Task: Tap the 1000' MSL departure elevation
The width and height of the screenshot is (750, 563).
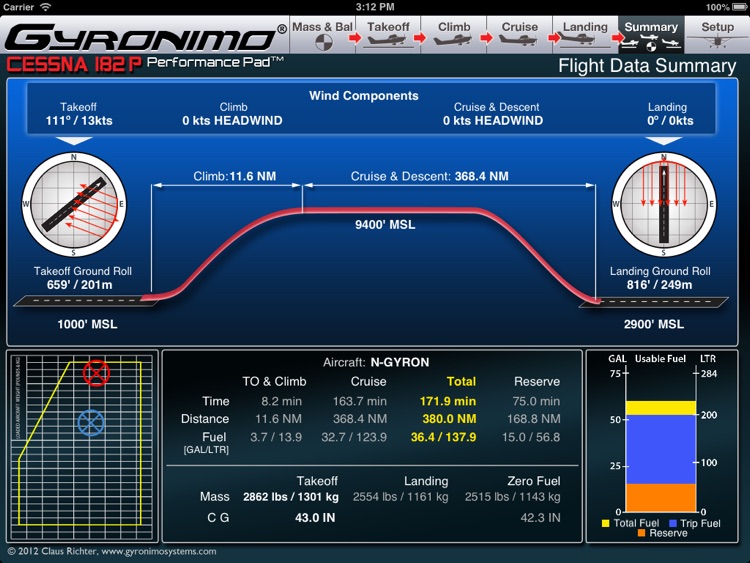Action: pos(87,324)
